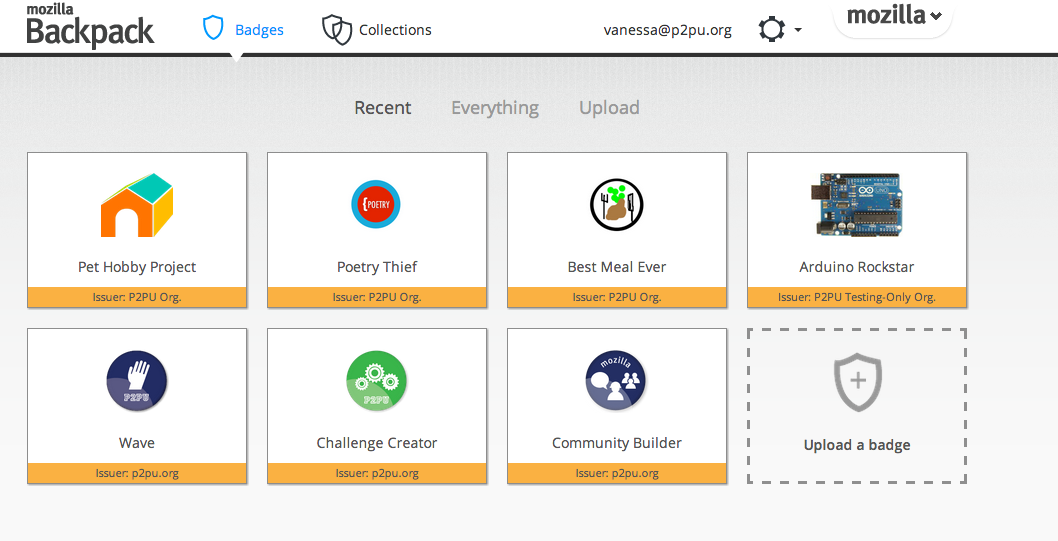Click the Best Meal Ever plate icon
The width and height of the screenshot is (1058, 541).
[x=617, y=204]
